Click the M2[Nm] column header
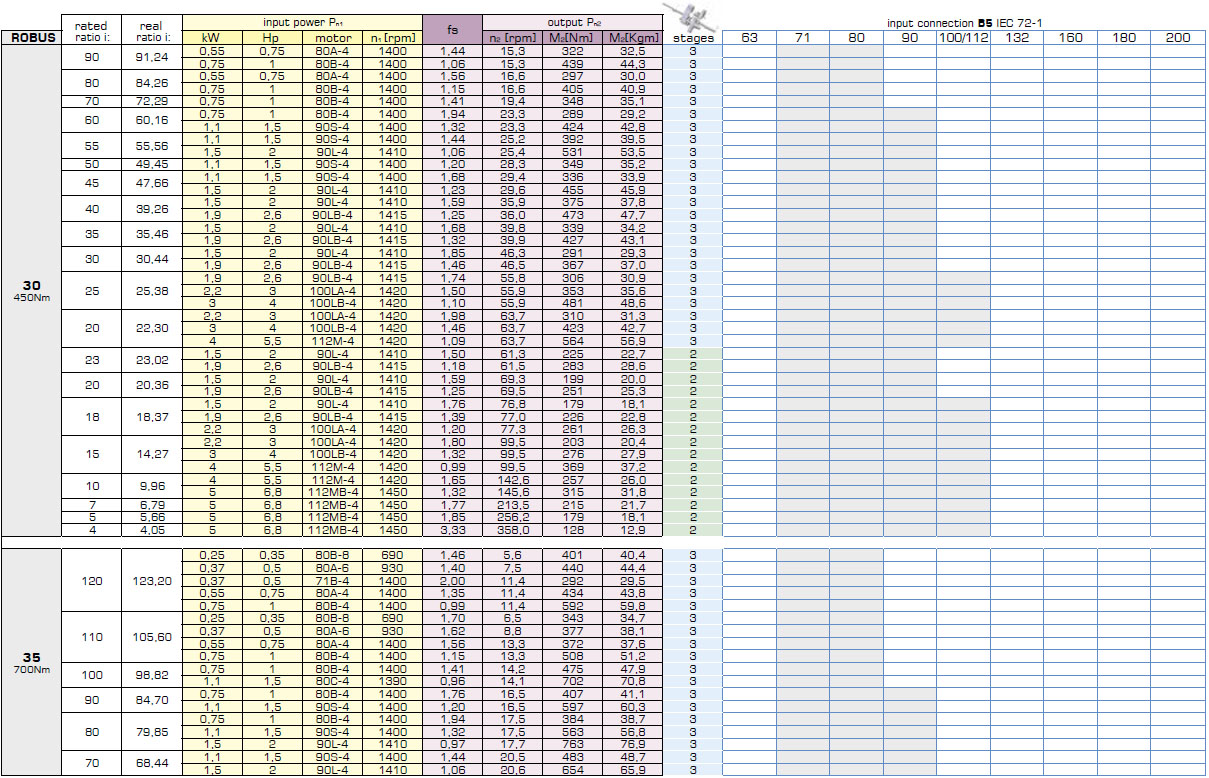The image size is (1209, 778). click(573, 37)
